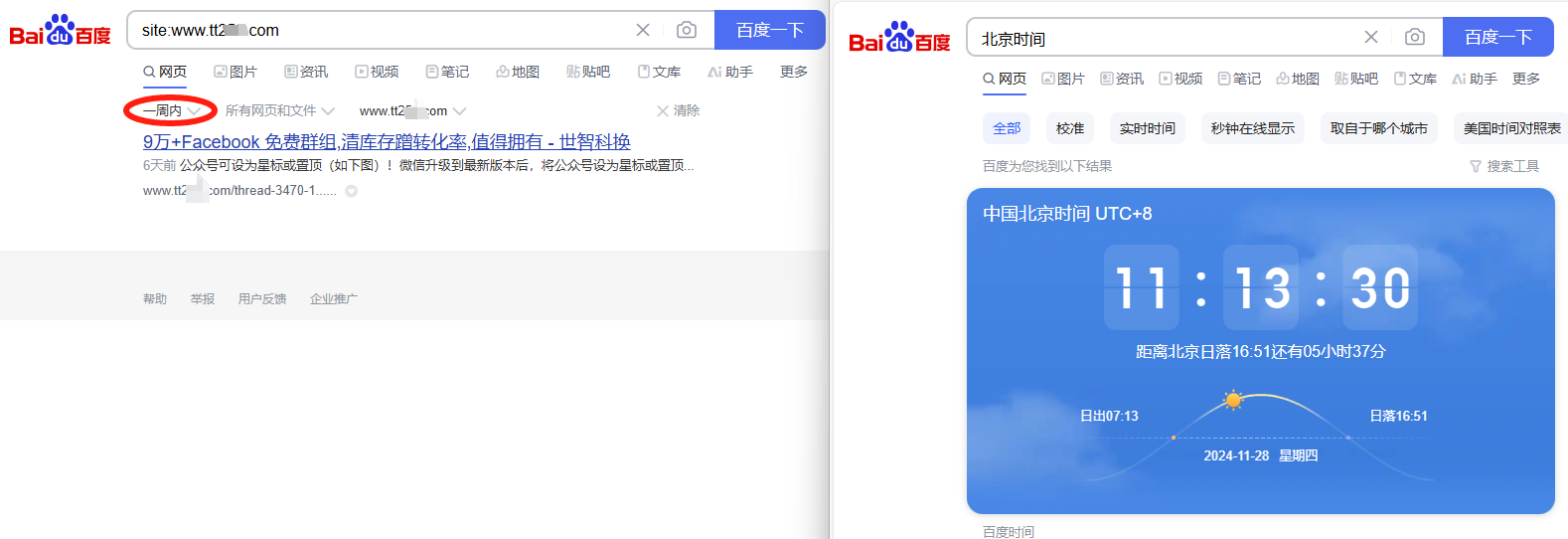Select 笔记 tab in right window
The image size is (1568, 539).
(1239, 79)
